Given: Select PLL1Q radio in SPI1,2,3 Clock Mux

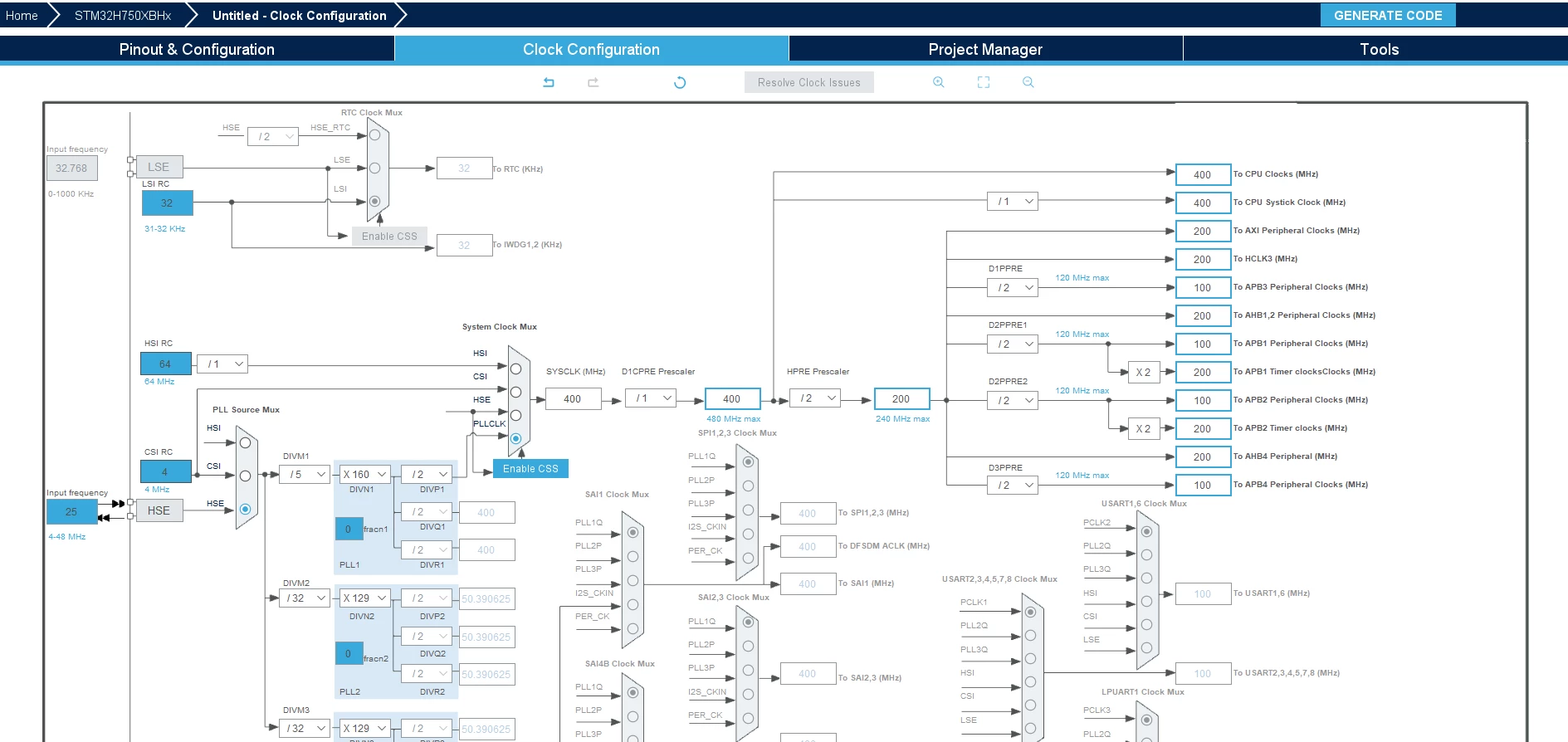Looking at the screenshot, I should coord(748,461).
